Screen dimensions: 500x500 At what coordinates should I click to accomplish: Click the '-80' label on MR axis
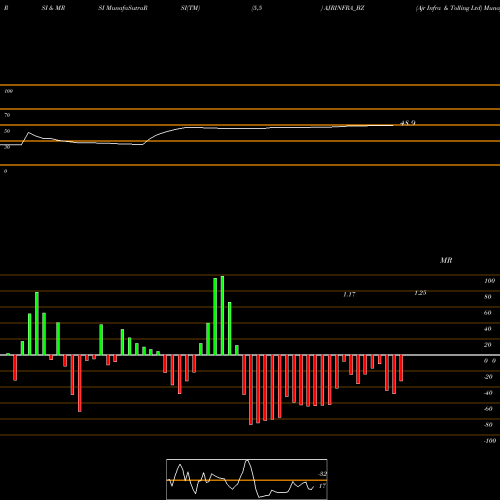(x=488, y=425)
